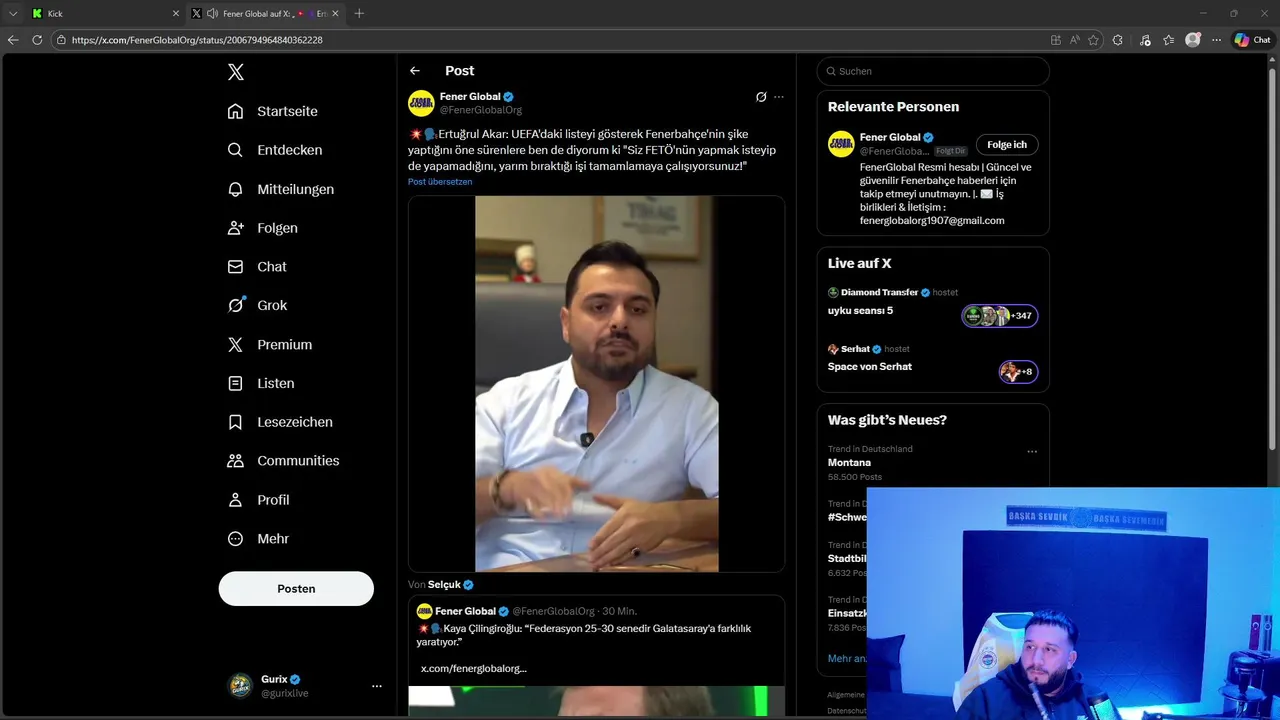Reload the page

(x=37, y=40)
